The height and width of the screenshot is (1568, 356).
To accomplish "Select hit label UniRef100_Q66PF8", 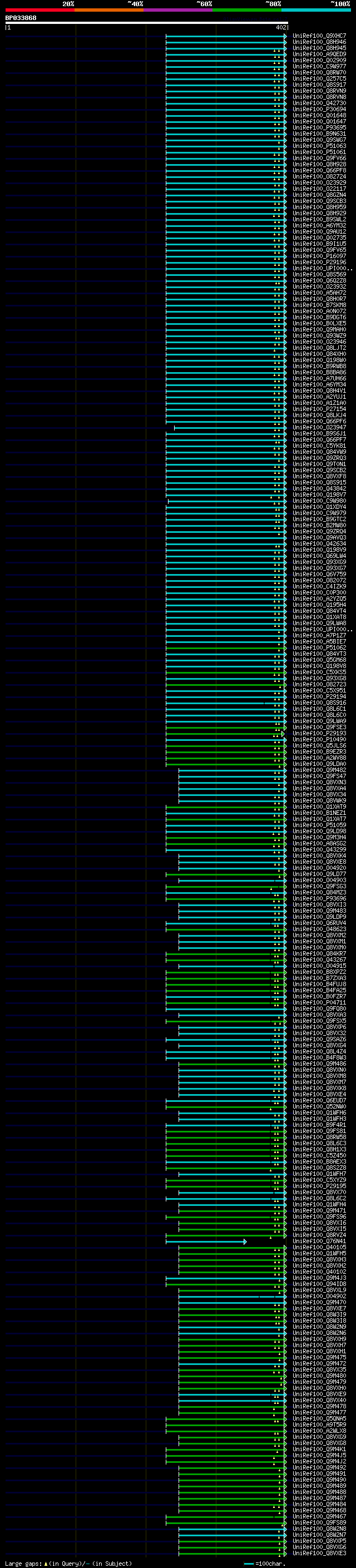I will [319, 170].
